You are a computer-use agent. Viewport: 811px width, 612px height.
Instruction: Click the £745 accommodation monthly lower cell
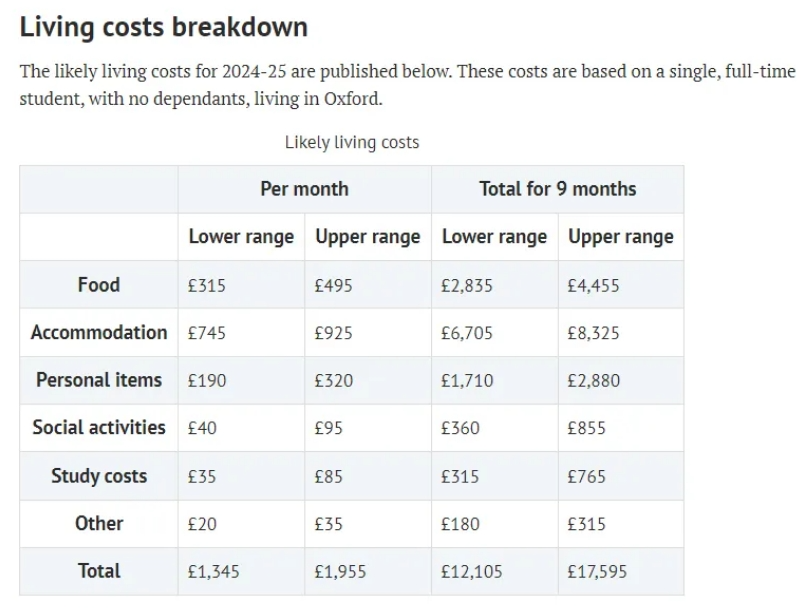pos(207,333)
